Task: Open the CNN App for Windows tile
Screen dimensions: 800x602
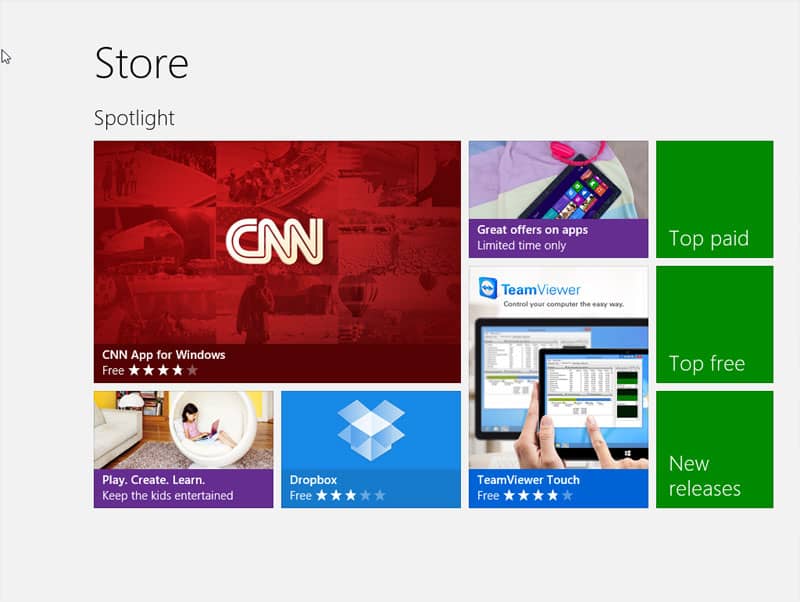Action: pyautogui.click(x=277, y=262)
